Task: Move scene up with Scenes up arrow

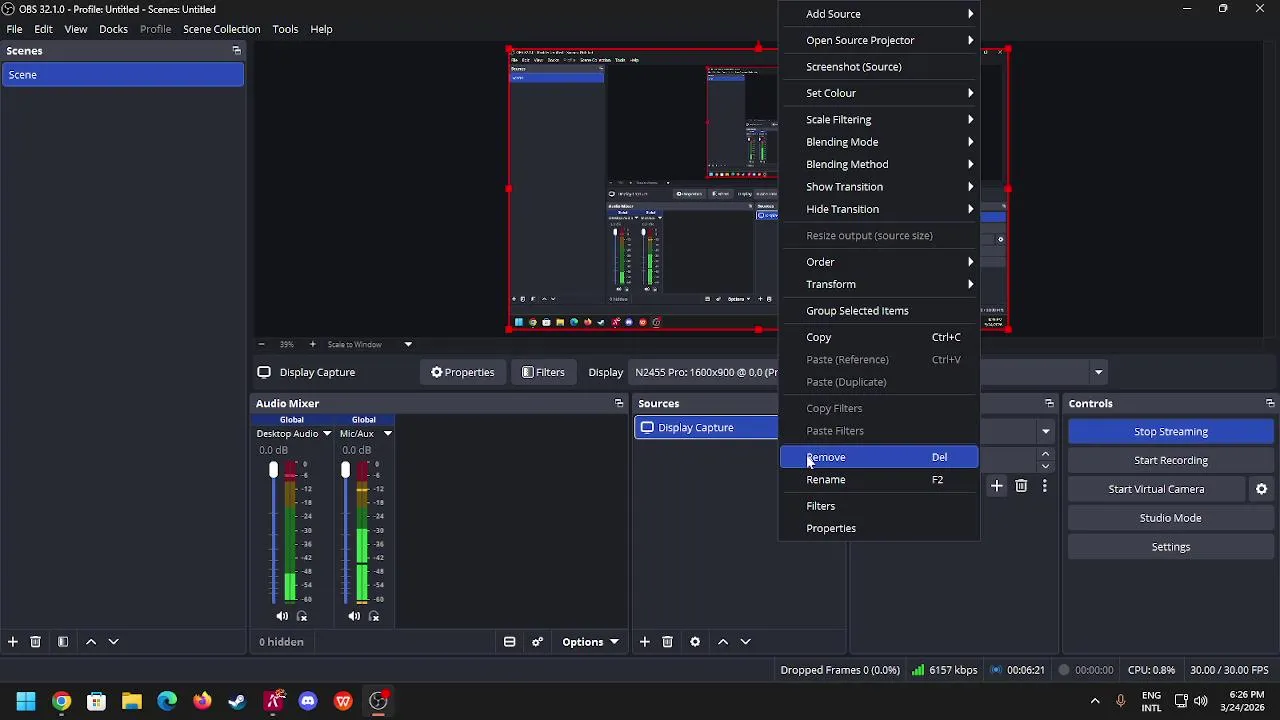Action: [91, 642]
